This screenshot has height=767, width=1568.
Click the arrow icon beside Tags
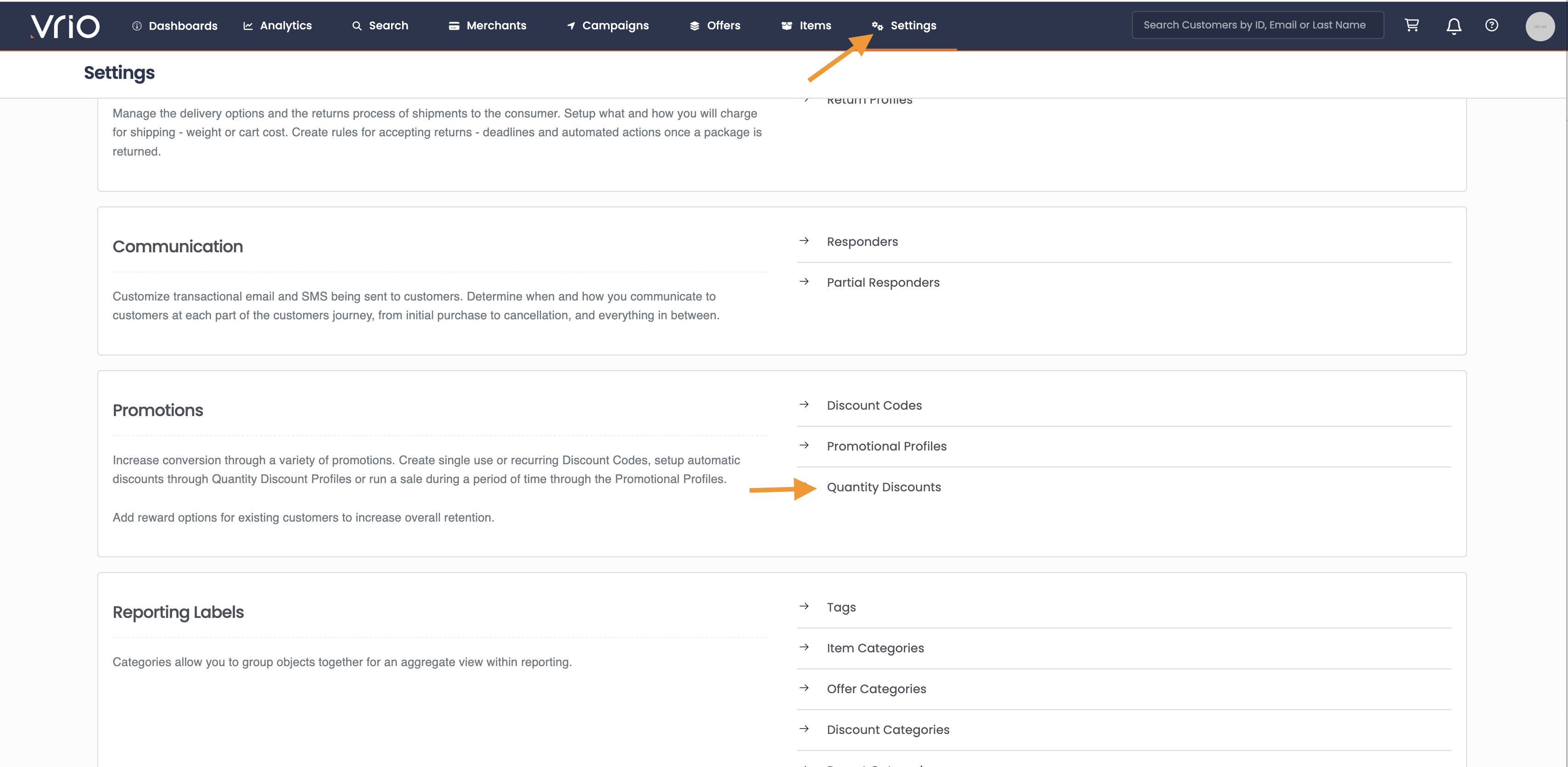804,606
